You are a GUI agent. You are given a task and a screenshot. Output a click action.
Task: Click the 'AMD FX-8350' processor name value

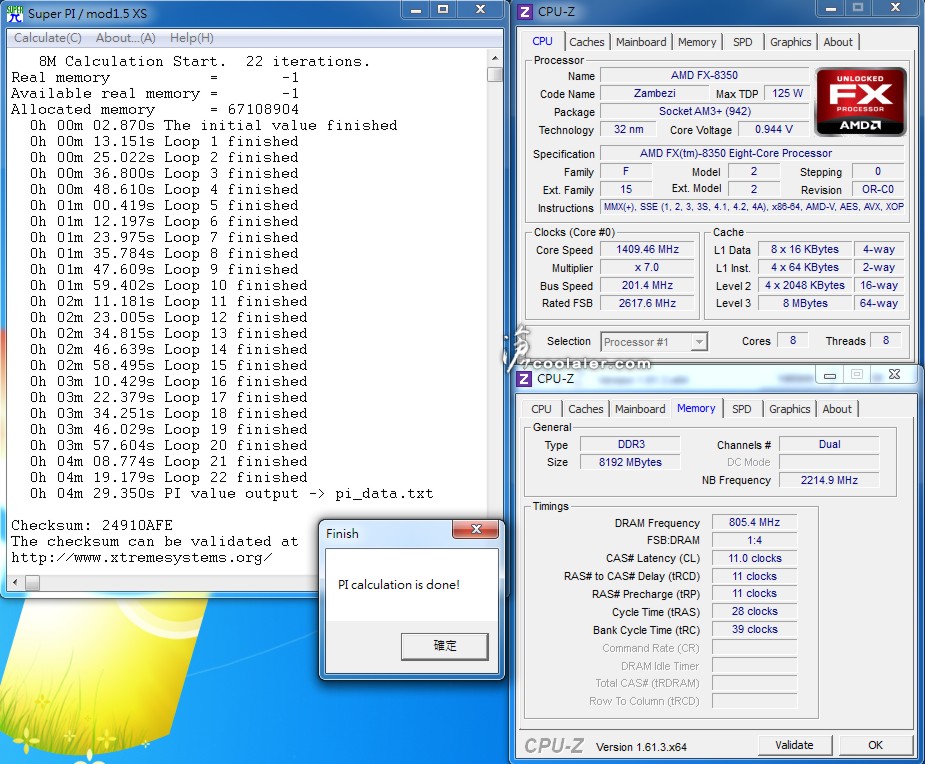pos(704,75)
